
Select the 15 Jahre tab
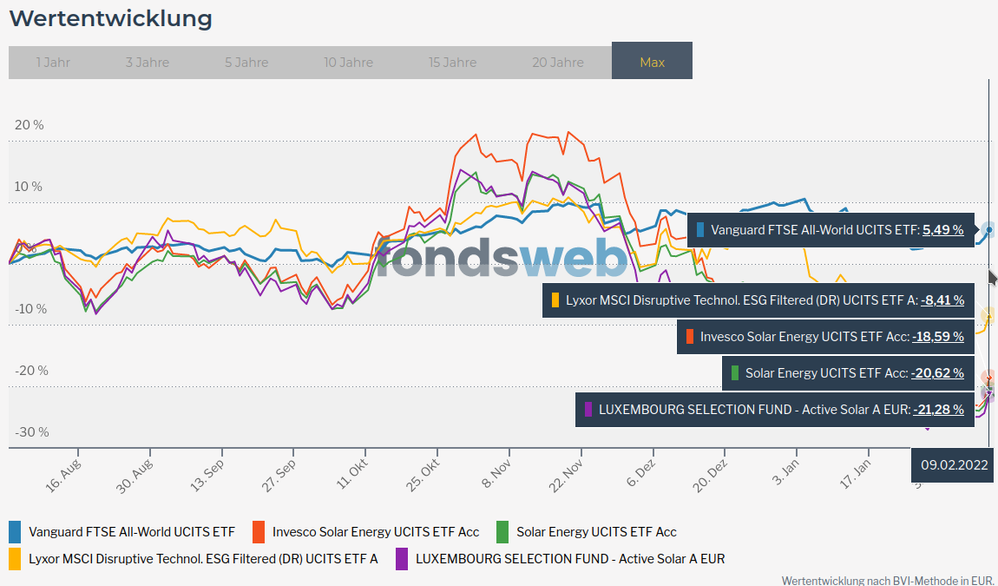click(x=452, y=62)
